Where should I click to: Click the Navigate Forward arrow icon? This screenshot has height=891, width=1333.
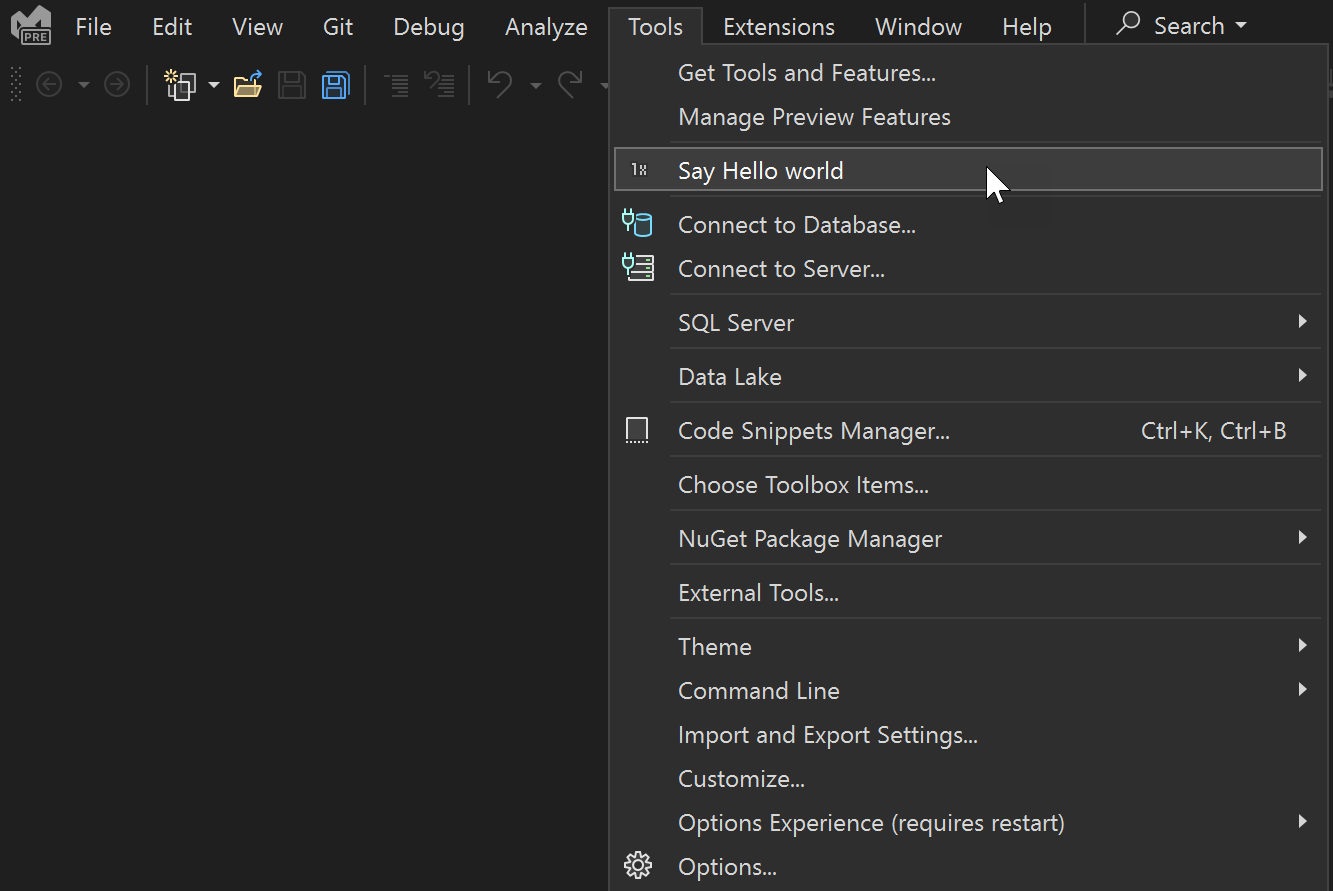[x=117, y=84]
